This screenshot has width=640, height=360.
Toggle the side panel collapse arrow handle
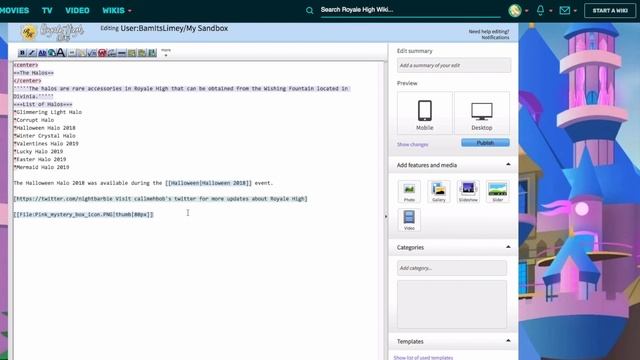(x=386, y=216)
